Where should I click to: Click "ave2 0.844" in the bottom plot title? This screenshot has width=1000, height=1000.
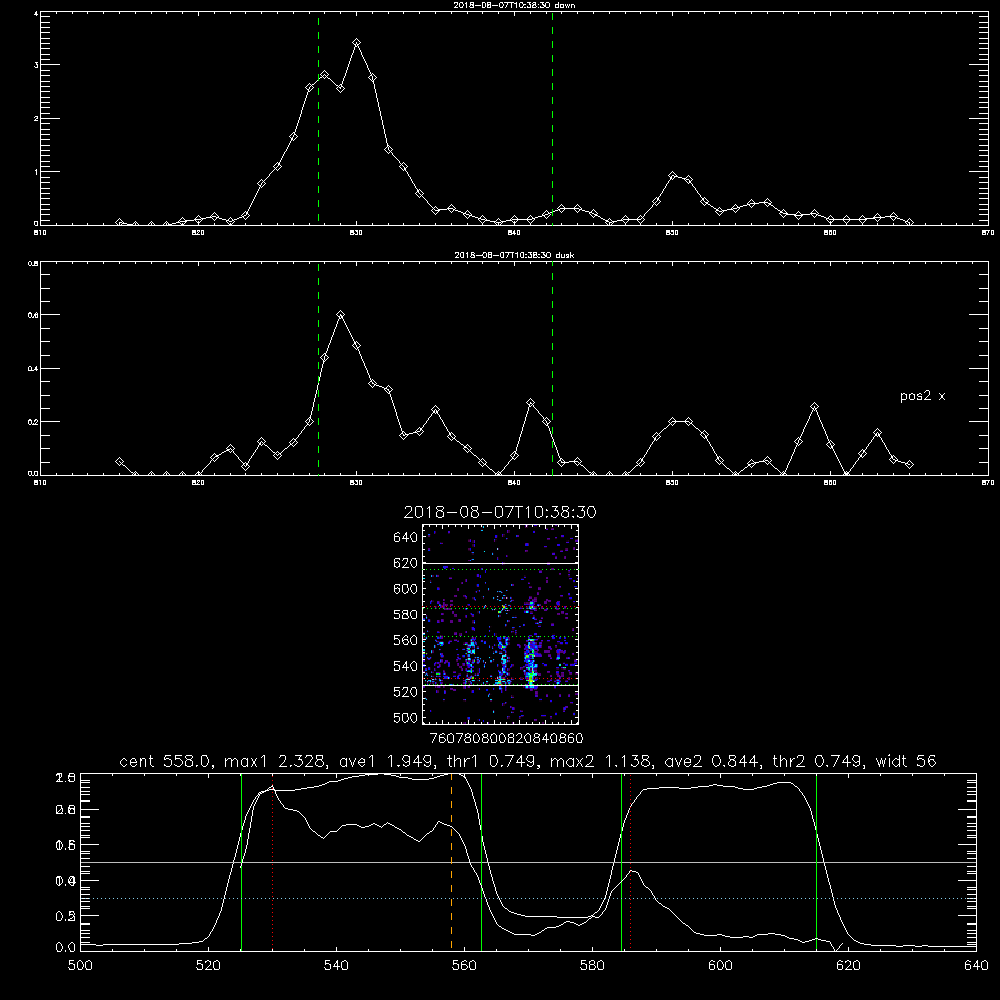coord(715,761)
